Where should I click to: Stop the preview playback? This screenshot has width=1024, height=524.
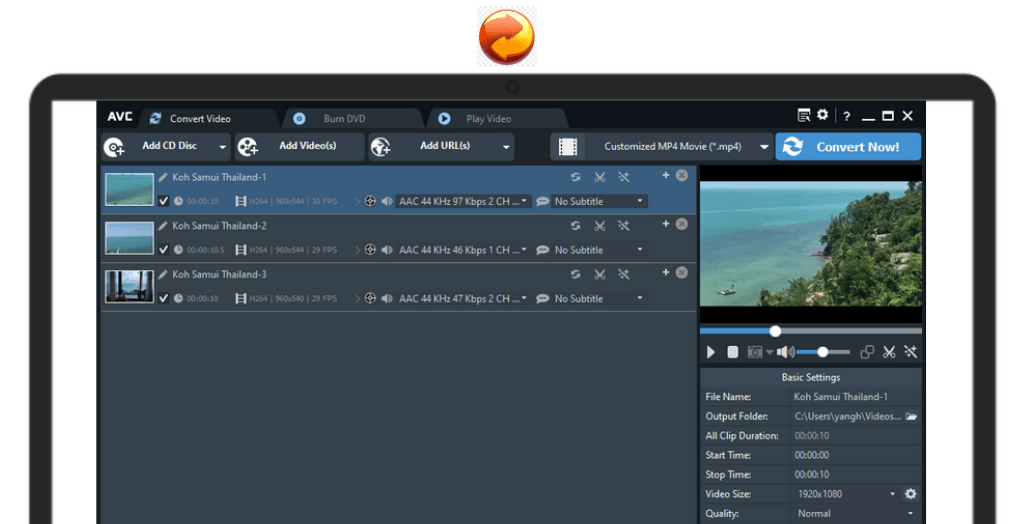tap(733, 352)
